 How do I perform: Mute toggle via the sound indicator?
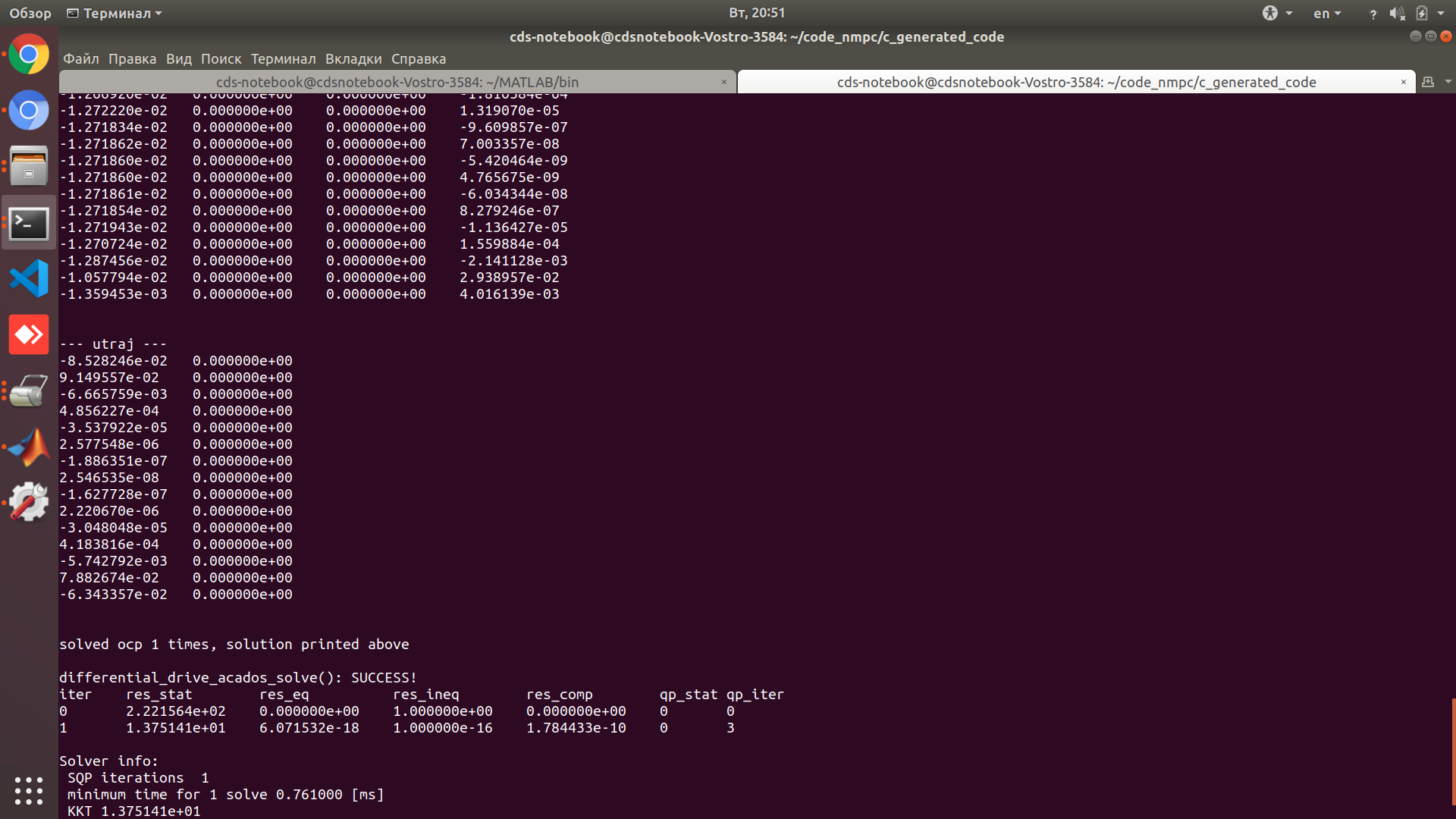(1396, 13)
